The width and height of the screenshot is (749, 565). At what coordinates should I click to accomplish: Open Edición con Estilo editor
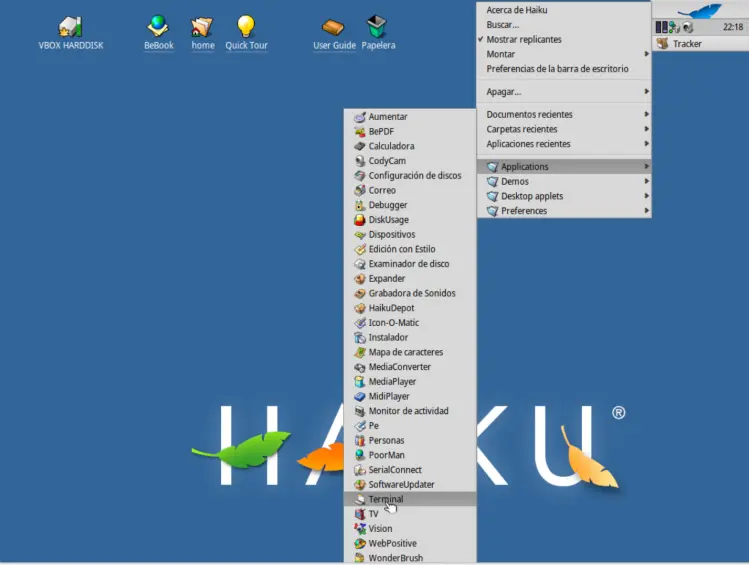[x=410, y=249]
